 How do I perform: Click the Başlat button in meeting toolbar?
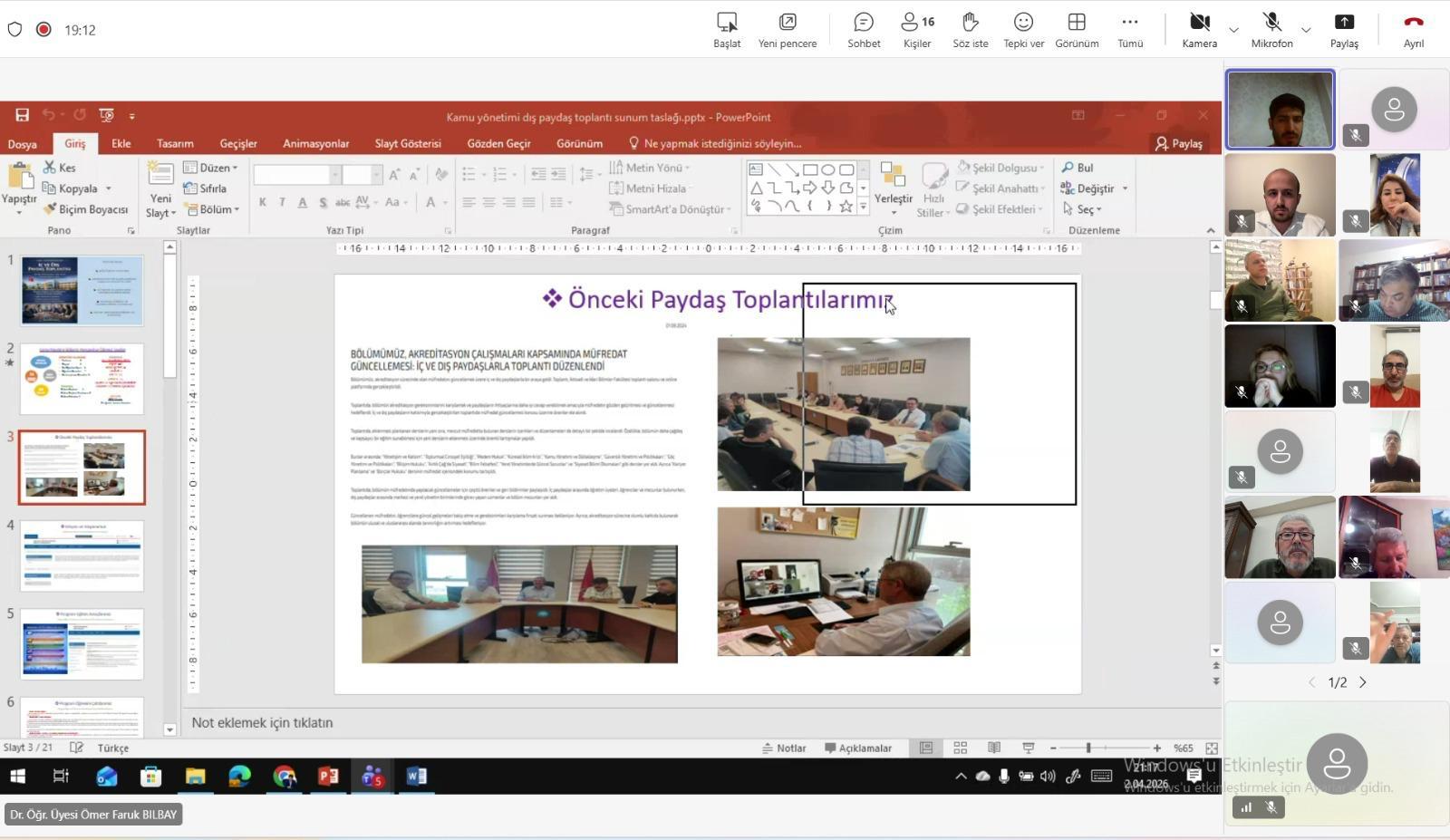[727, 30]
